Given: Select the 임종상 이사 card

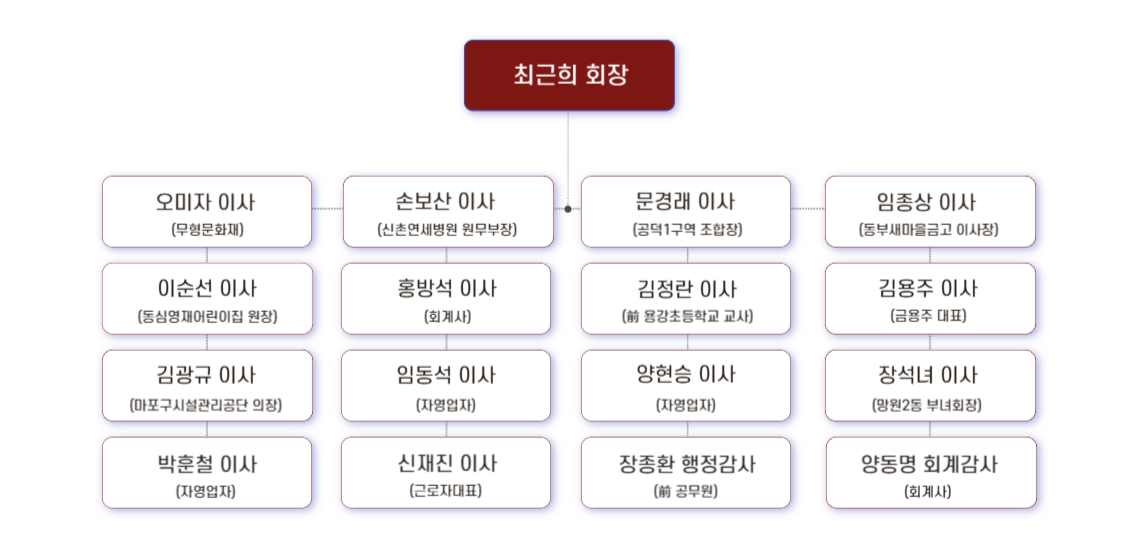Looking at the screenshot, I should 930,211.
